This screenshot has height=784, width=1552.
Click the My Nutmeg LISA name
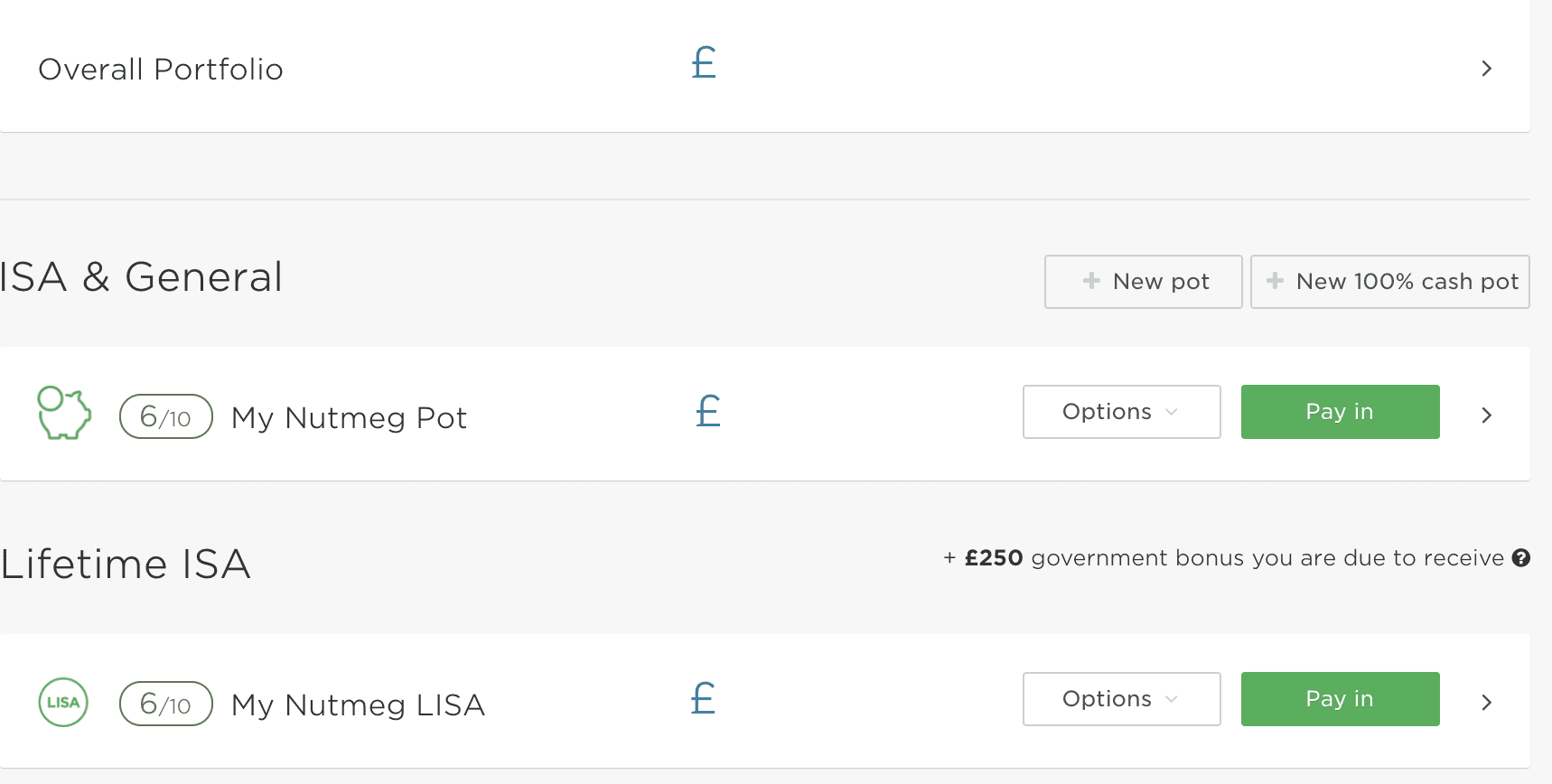358,705
